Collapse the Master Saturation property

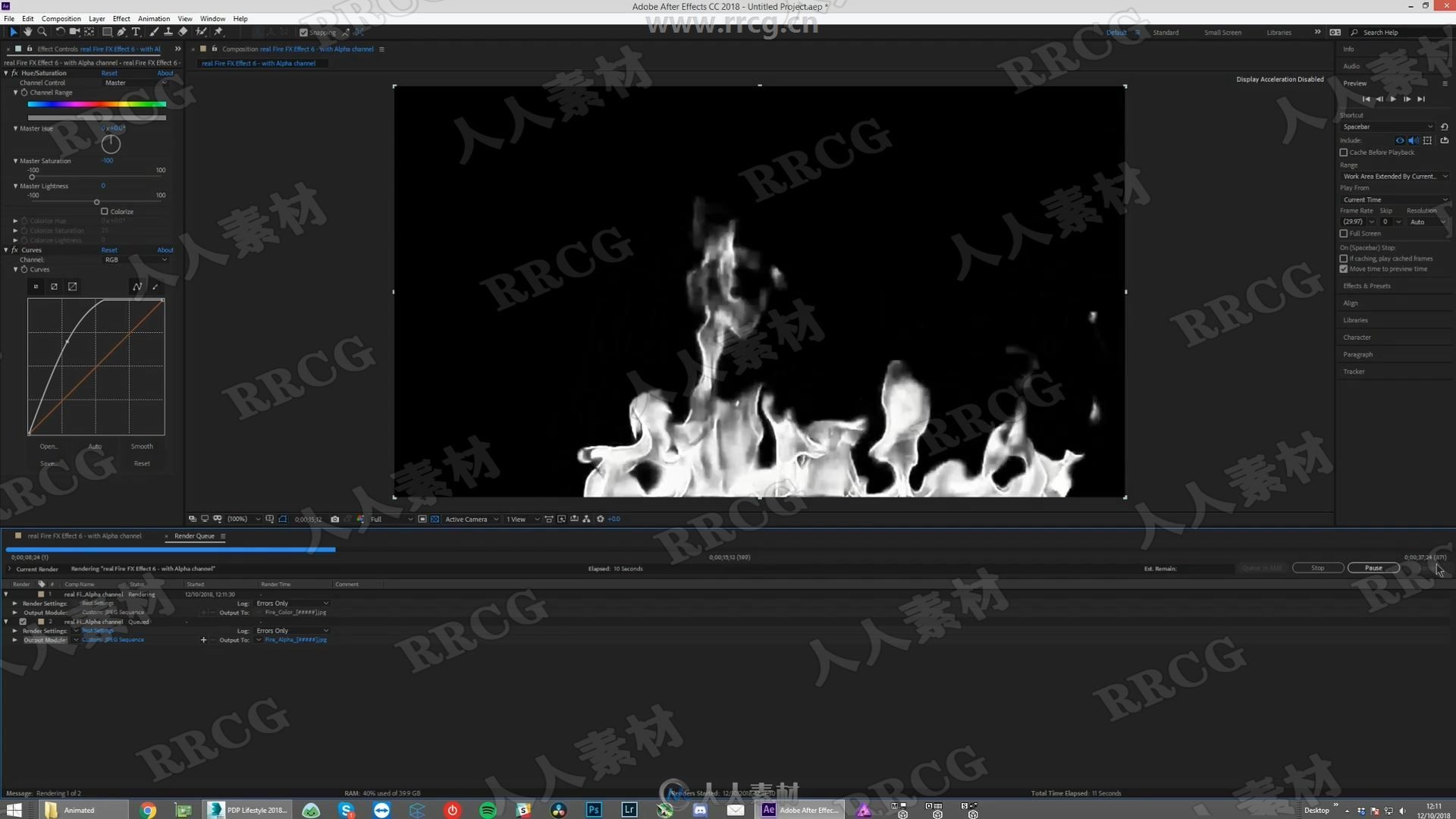15,162
